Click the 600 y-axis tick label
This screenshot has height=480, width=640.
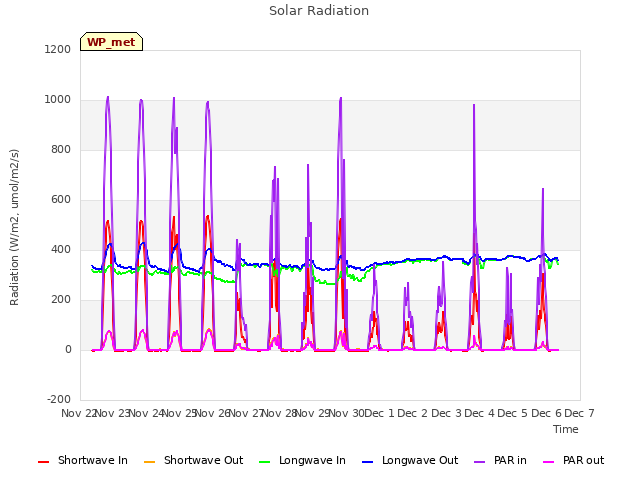[61, 200]
